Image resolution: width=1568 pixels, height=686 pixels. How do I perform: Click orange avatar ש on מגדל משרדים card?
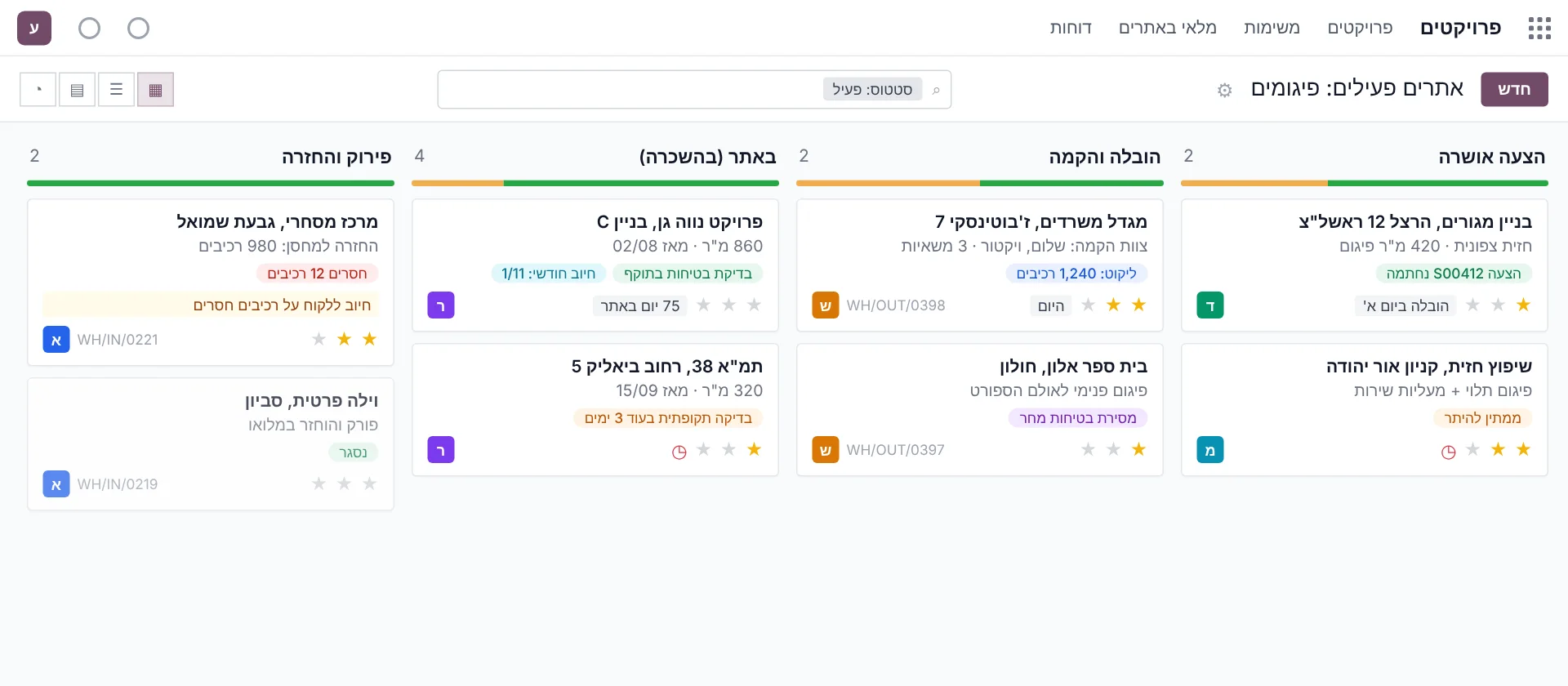826,305
